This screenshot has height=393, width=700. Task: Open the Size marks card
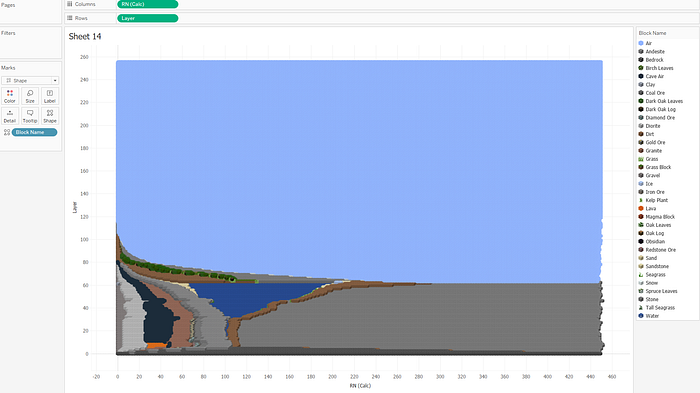point(30,96)
